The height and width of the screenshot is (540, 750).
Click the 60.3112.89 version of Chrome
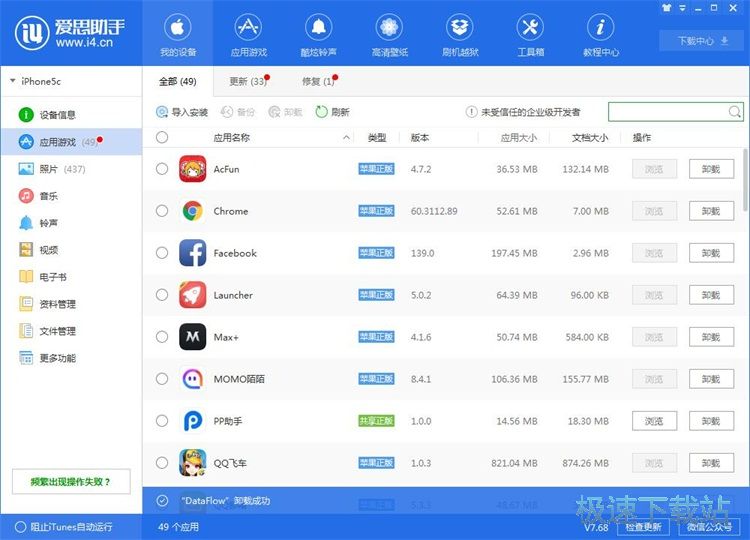[434, 211]
